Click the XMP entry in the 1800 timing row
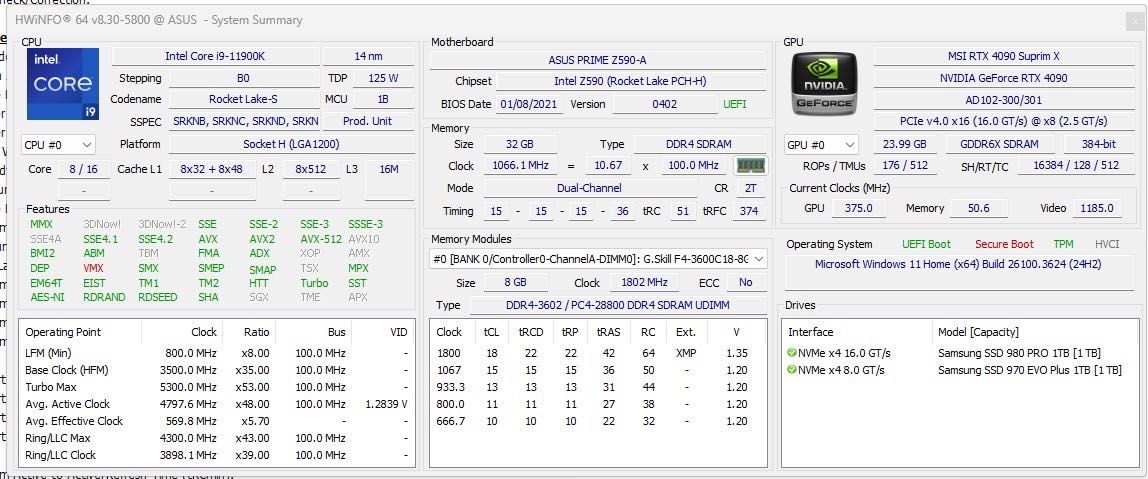 pyautogui.click(x=685, y=353)
